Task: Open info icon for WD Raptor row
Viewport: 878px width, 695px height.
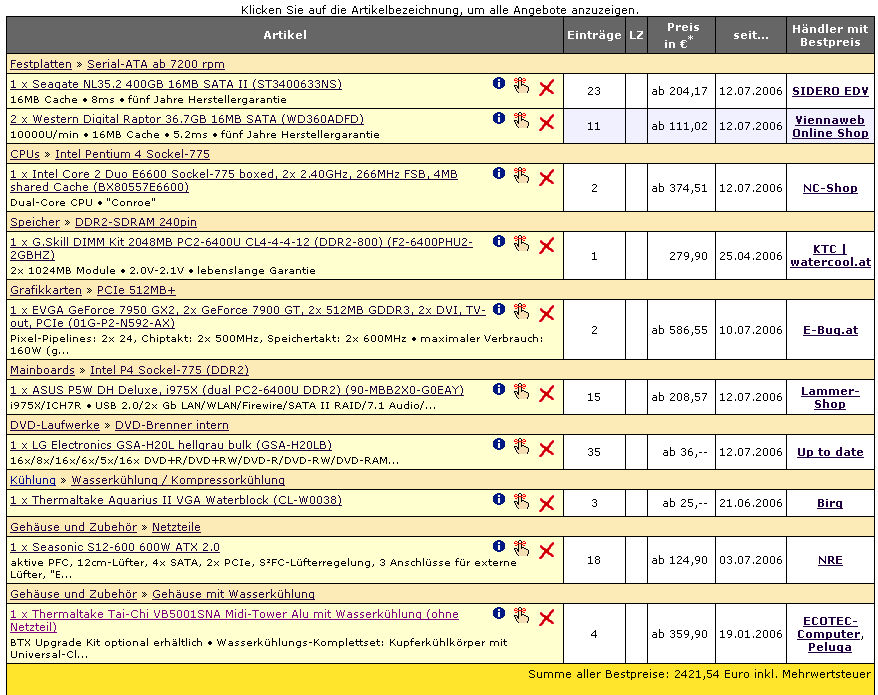Action: coord(499,118)
